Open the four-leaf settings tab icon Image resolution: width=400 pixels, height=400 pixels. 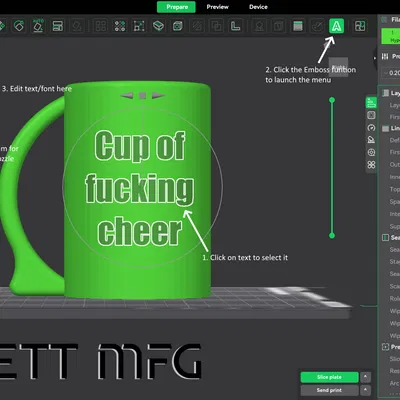[371, 165]
